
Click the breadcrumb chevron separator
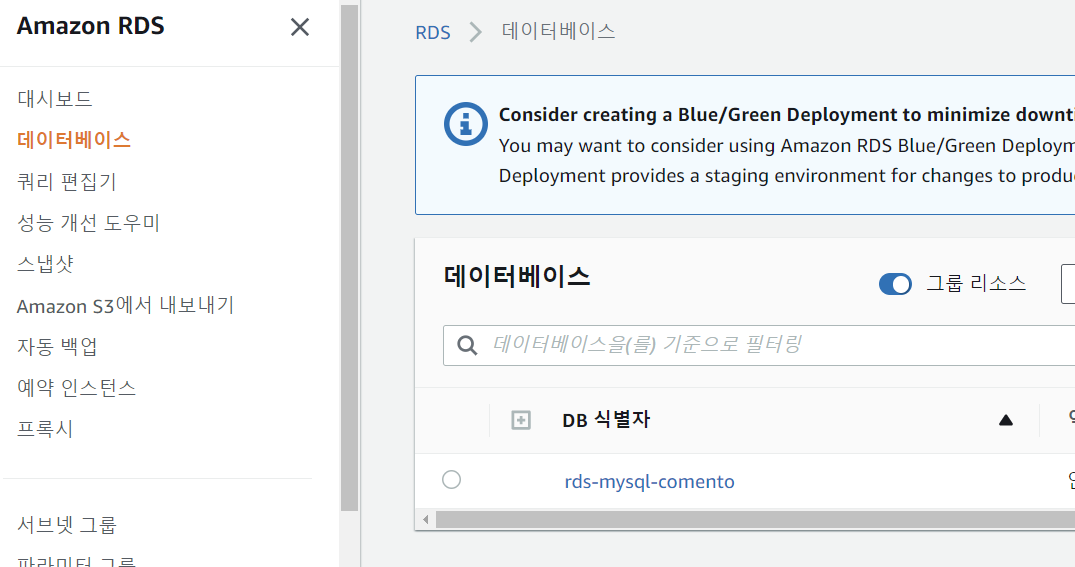(476, 32)
